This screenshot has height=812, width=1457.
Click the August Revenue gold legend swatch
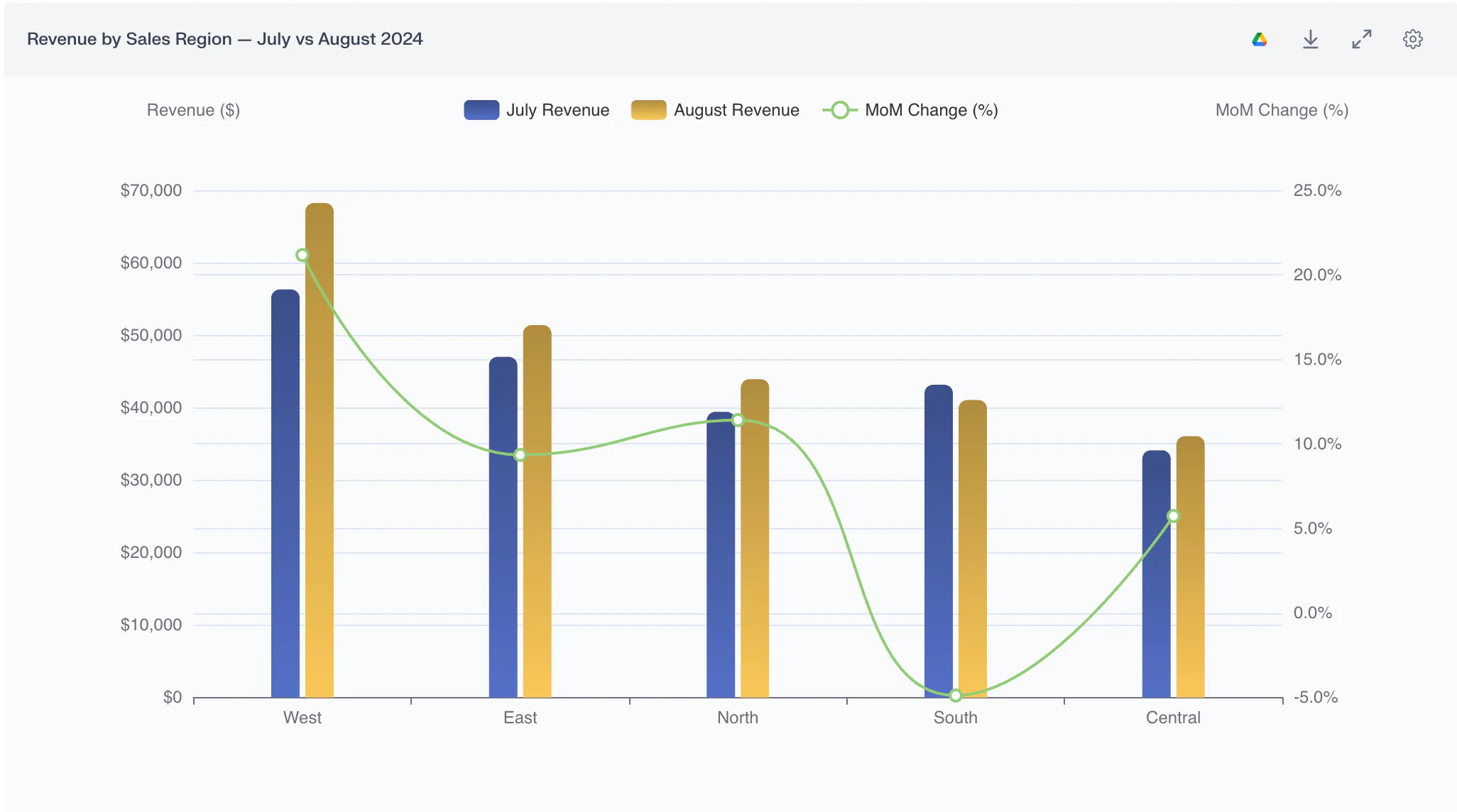pyautogui.click(x=649, y=110)
